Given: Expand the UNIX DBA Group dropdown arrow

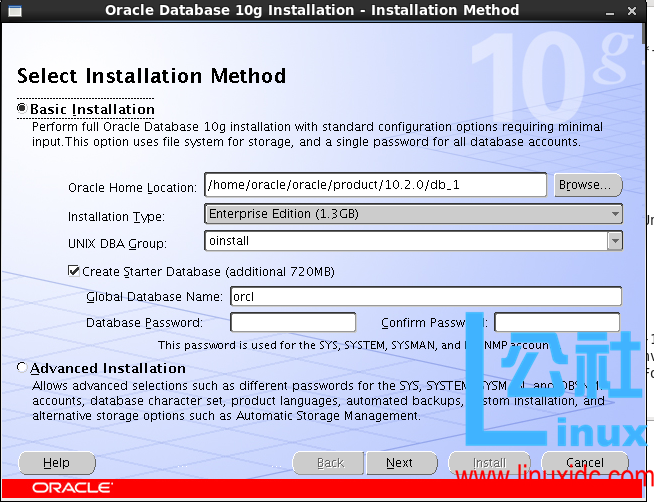Looking at the screenshot, I should pos(615,241).
